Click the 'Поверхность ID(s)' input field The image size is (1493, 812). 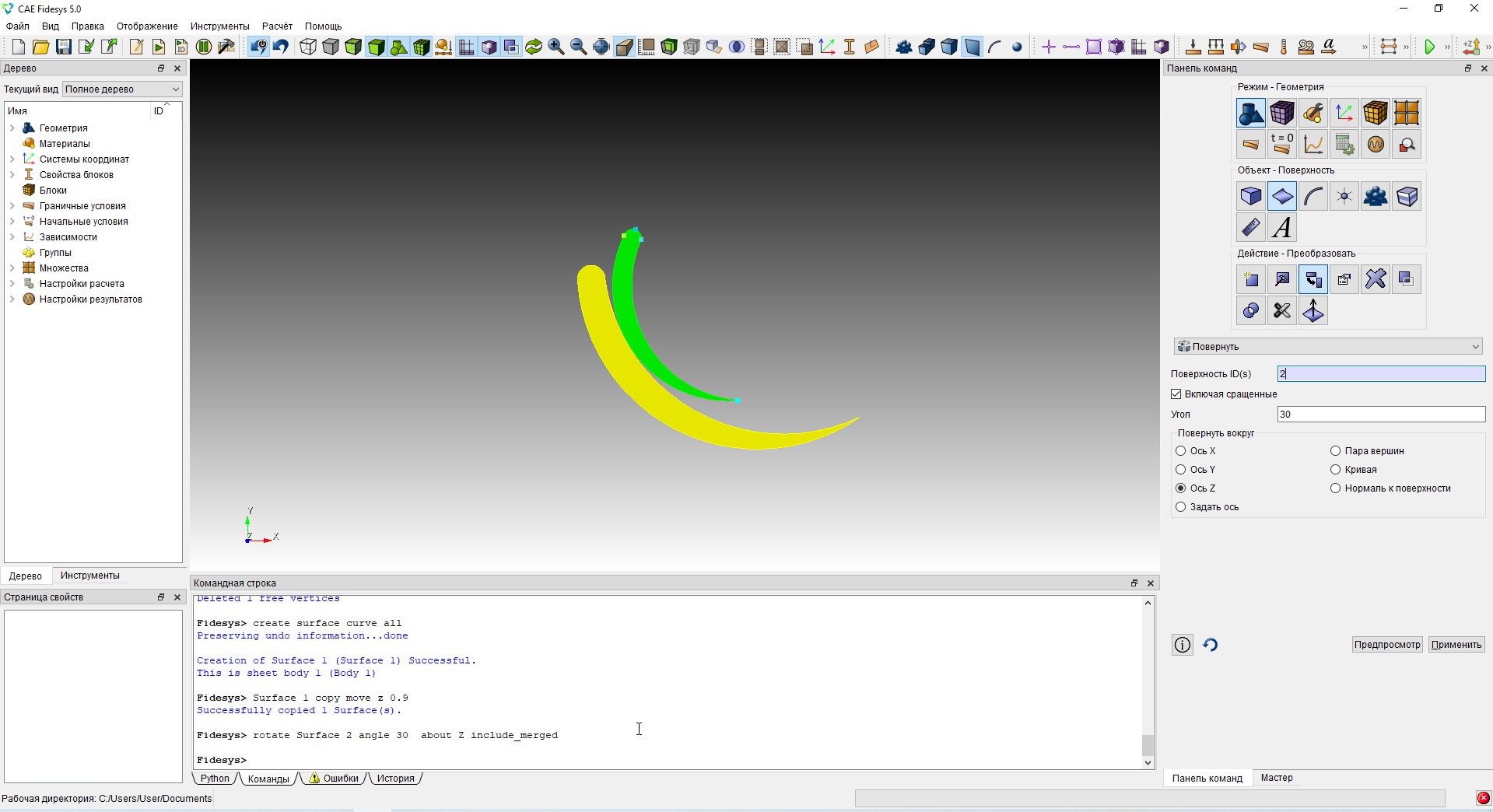click(x=1381, y=374)
